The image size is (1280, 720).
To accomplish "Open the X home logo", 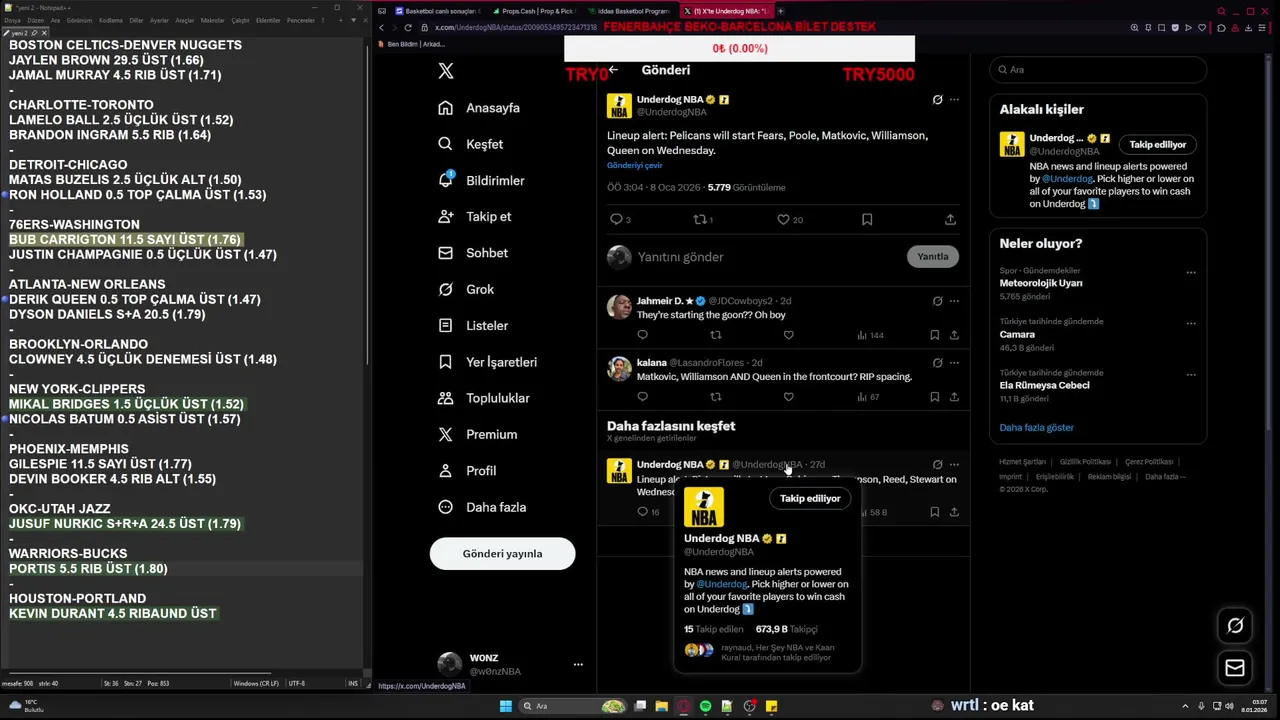I will 446,71.
